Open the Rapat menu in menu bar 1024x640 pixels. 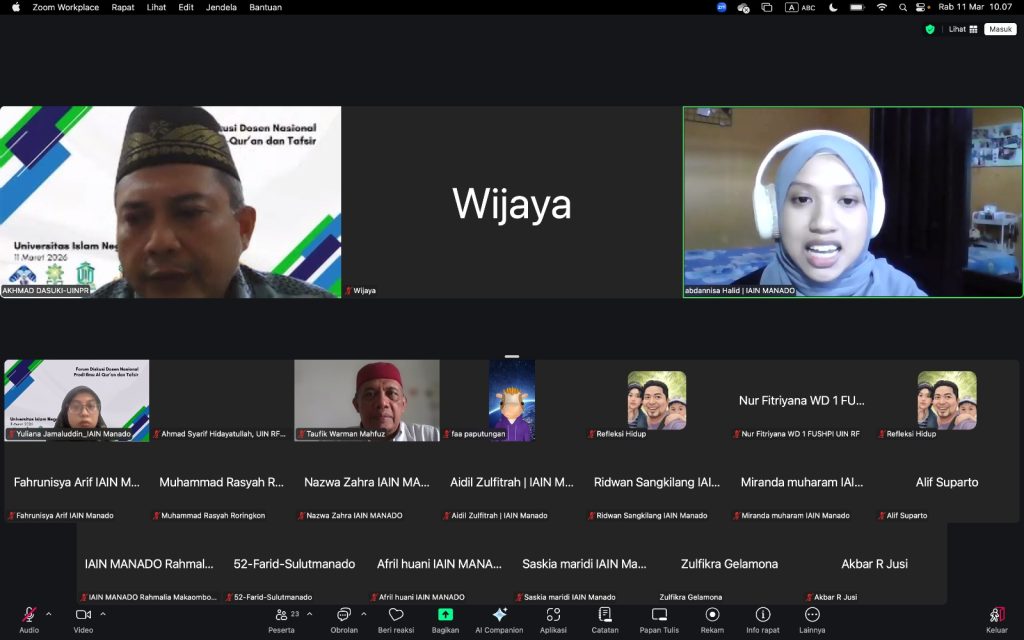pyautogui.click(x=123, y=7)
